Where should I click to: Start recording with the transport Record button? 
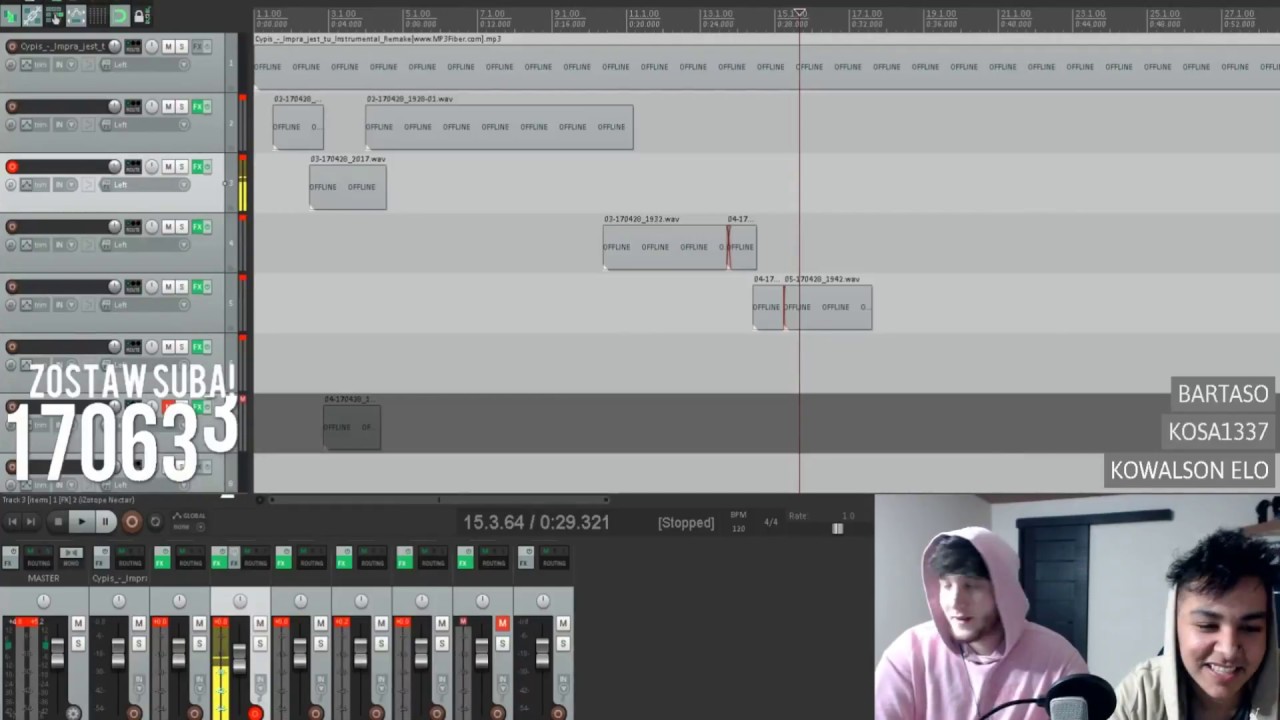pos(131,521)
